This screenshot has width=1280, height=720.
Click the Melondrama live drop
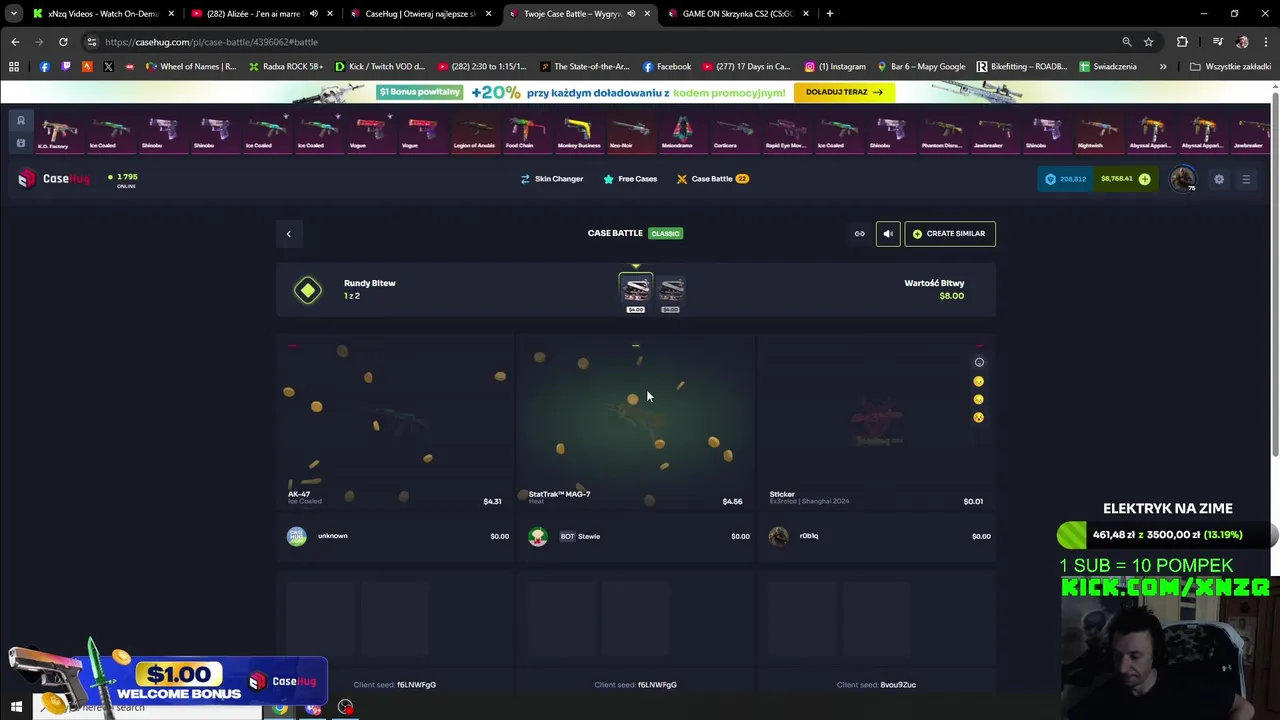coord(682,133)
